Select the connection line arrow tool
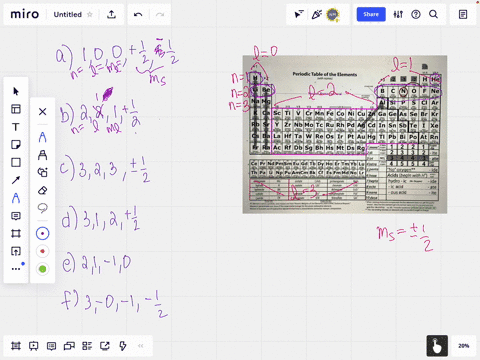Screen dimensions: 480x360 coord(16,180)
